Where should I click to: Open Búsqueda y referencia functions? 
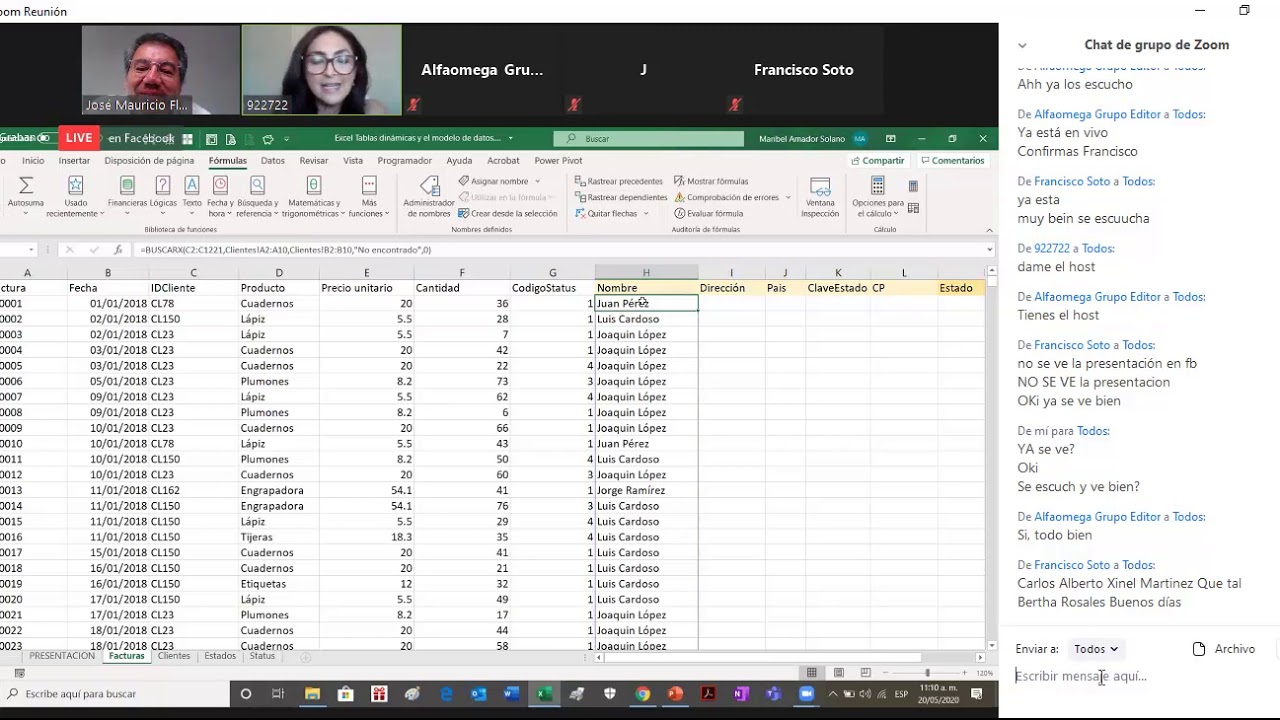tap(257, 195)
